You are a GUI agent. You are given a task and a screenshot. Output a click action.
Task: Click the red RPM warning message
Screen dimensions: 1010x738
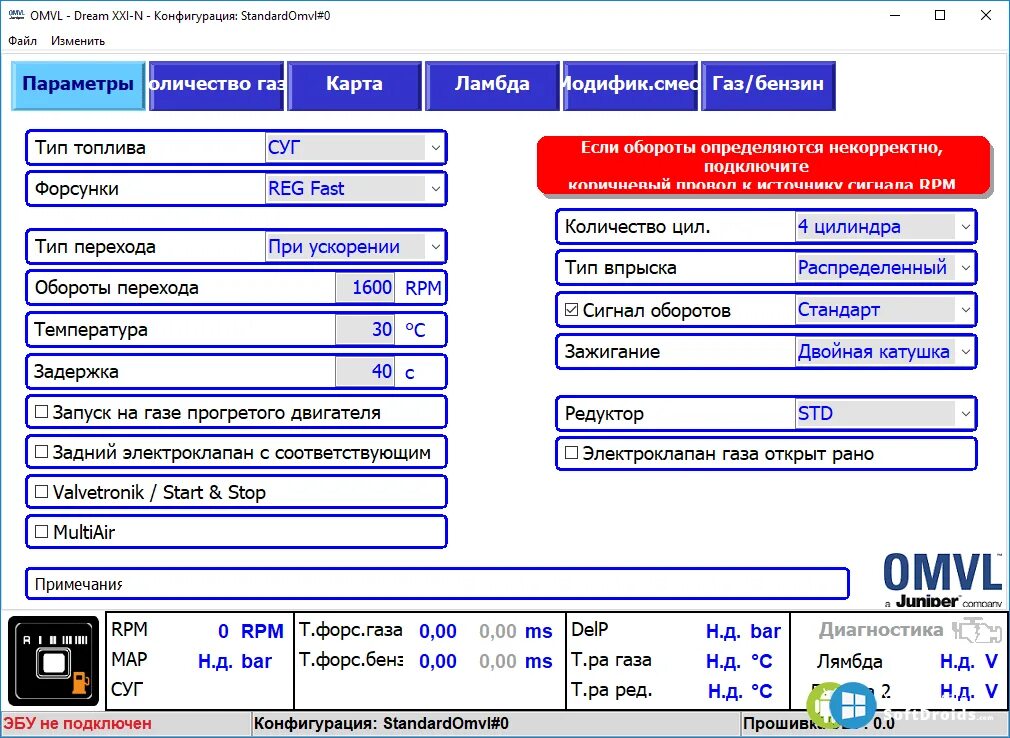tap(763, 165)
